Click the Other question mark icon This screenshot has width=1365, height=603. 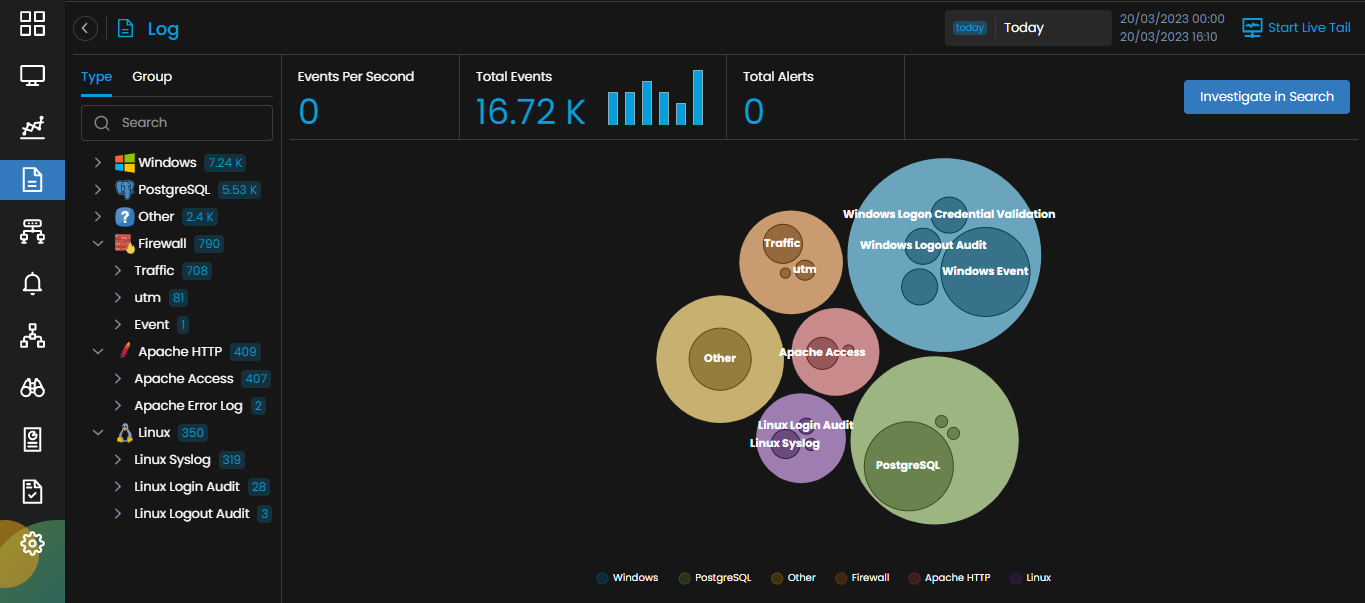click(124, 216)
